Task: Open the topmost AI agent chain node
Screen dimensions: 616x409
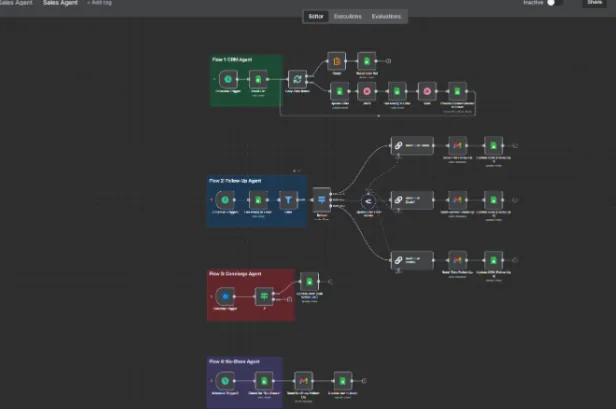Action: (x=412, y=146)
